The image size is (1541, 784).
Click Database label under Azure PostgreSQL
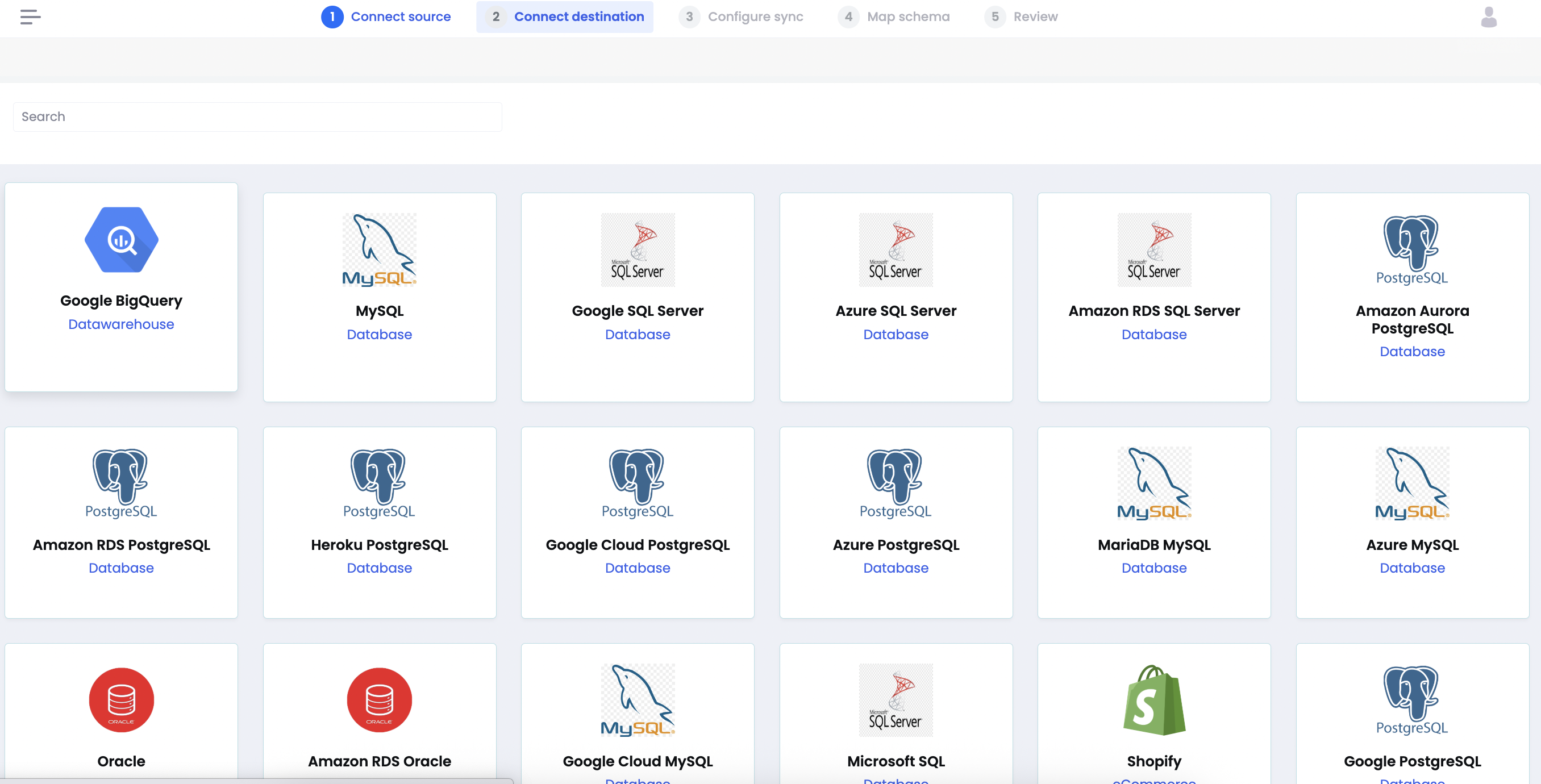[896, 568]
